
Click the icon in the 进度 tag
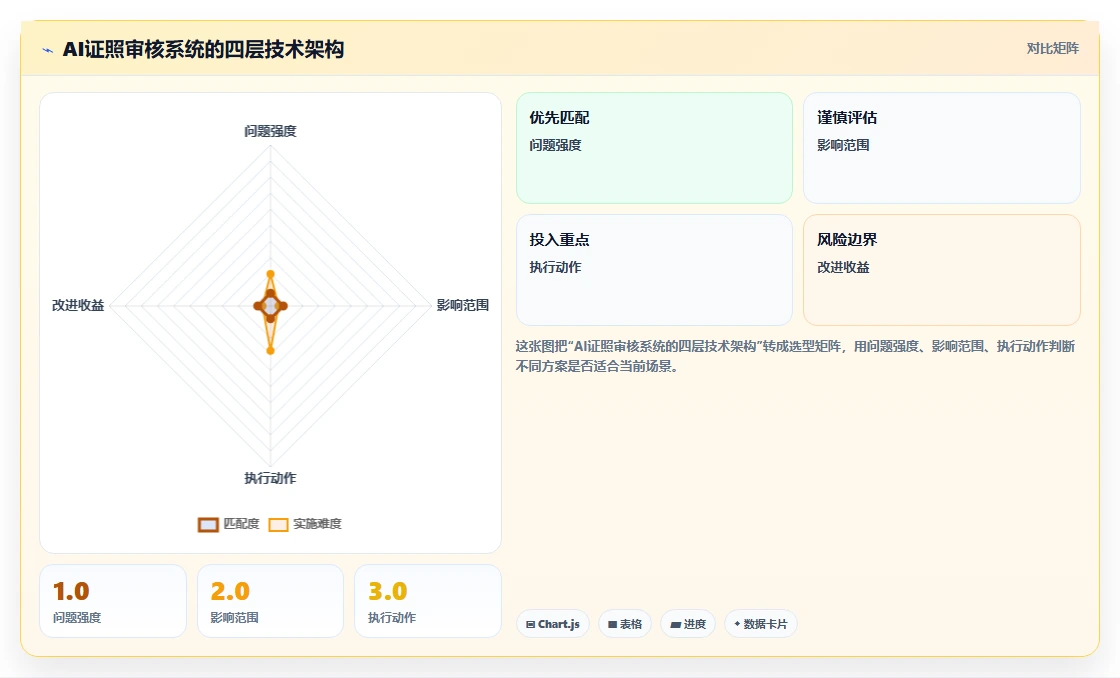pyautogui.click(x=675, y=624)
